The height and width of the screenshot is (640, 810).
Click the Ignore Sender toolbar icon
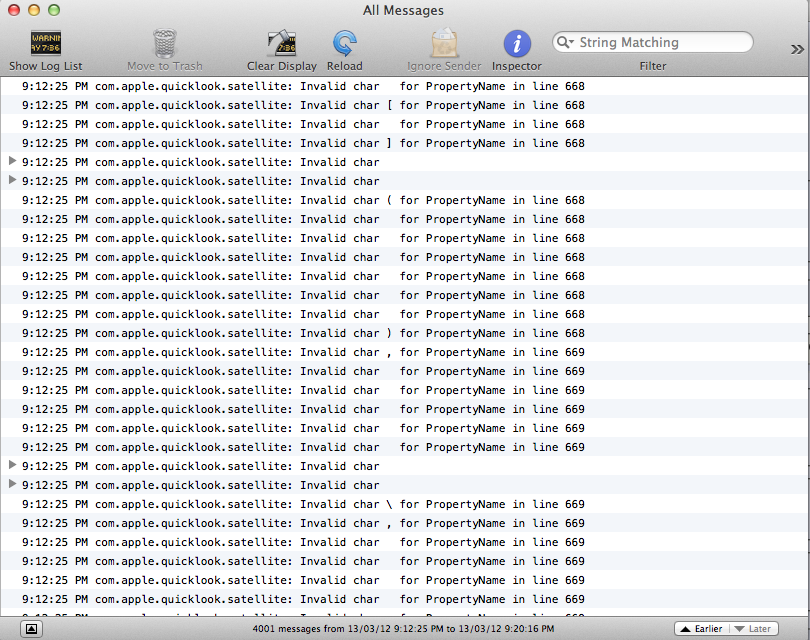444,43
